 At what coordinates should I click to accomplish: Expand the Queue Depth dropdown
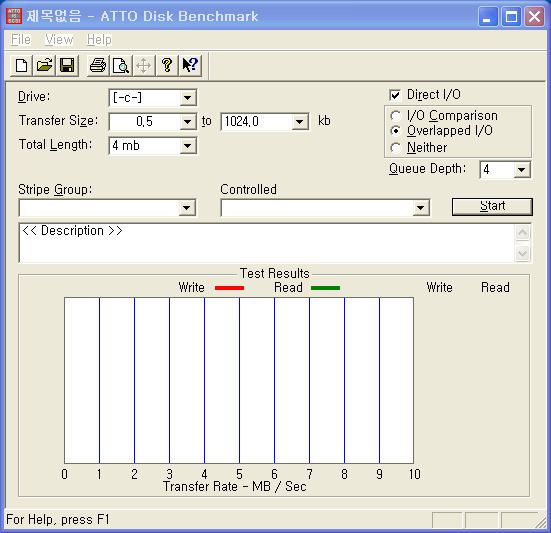(521, 170)
